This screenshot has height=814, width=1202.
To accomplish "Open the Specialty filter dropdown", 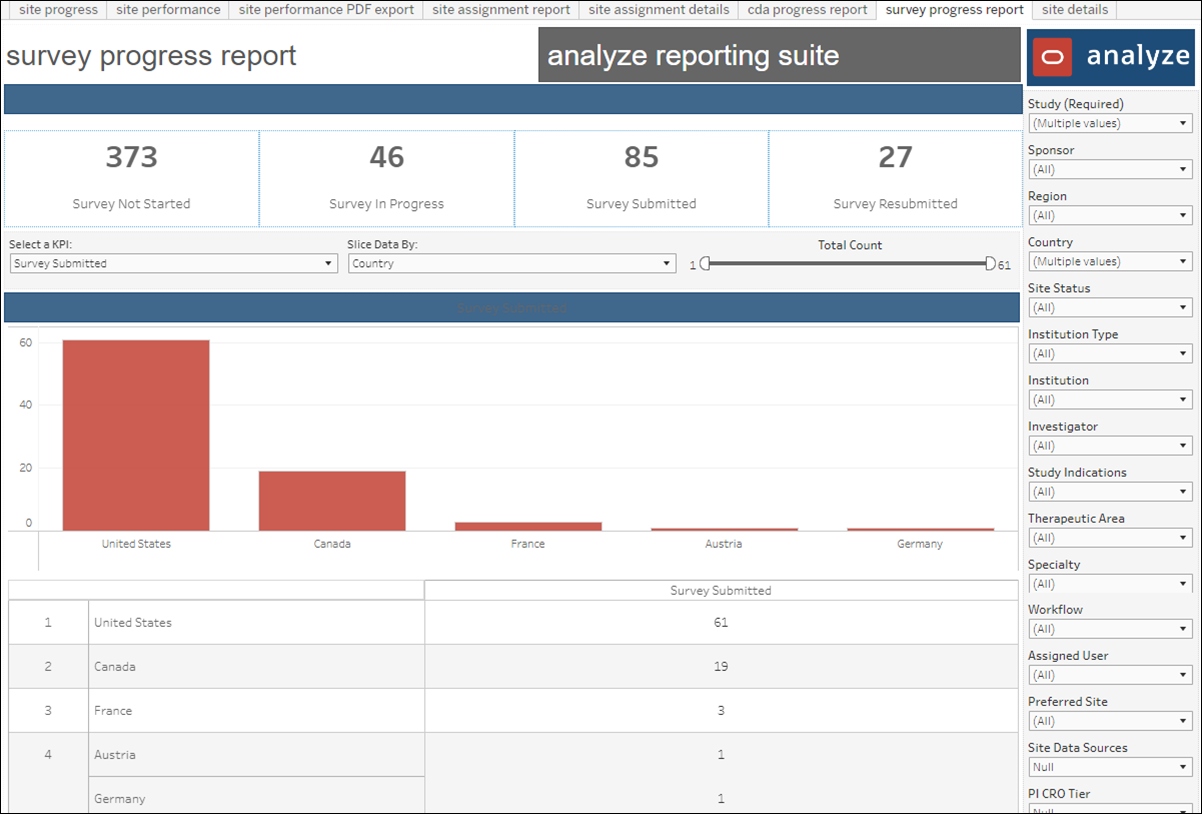I will (x=1110, y=583).
